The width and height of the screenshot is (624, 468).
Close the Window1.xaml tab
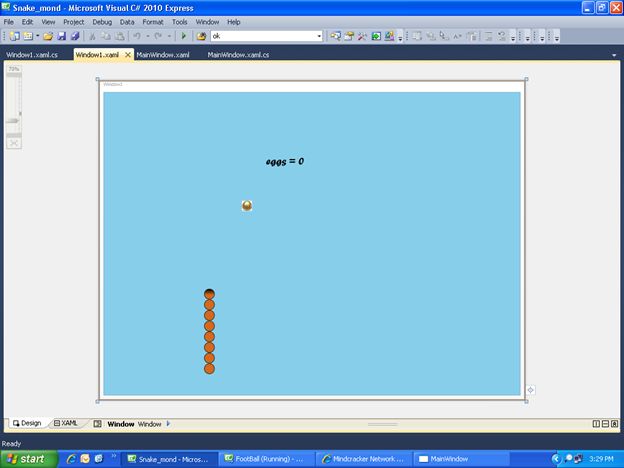coord(128,55)
